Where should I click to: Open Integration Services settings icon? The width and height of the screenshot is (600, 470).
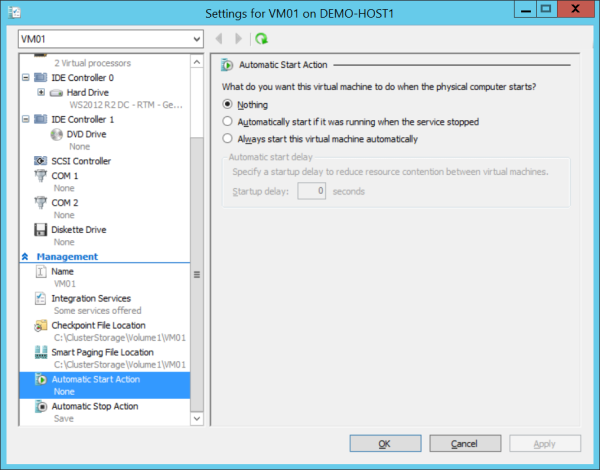(x=41, y=298)
